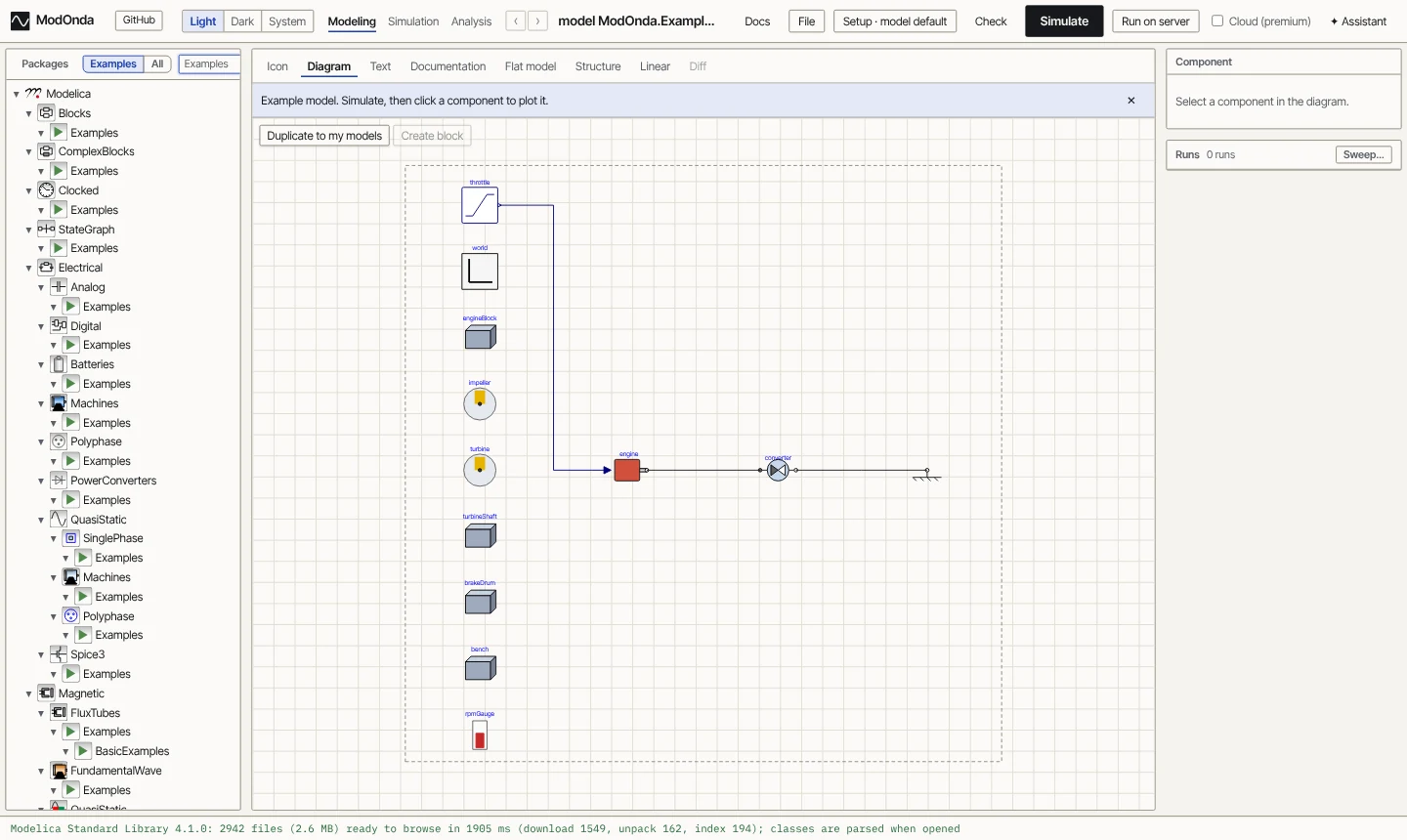Switch theme to Dark
The height and width of the screenshot is (840, 1407).
[242, 21]
